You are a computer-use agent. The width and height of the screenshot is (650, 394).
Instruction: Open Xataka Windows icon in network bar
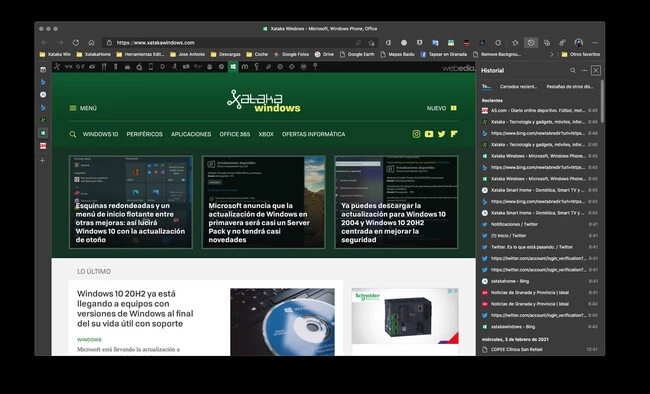click(x=233, y=66)
